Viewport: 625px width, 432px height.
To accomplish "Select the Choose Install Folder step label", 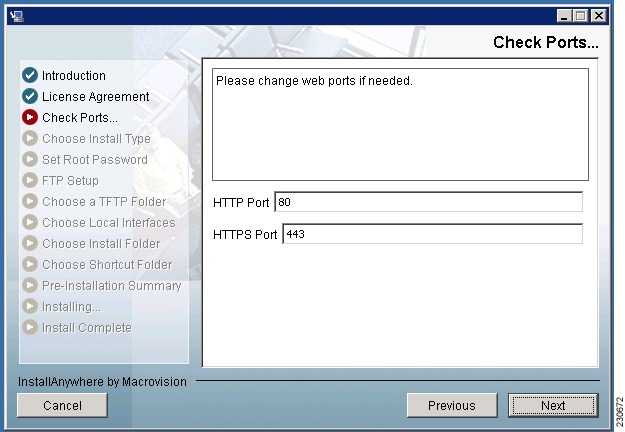I will point(101,243).
